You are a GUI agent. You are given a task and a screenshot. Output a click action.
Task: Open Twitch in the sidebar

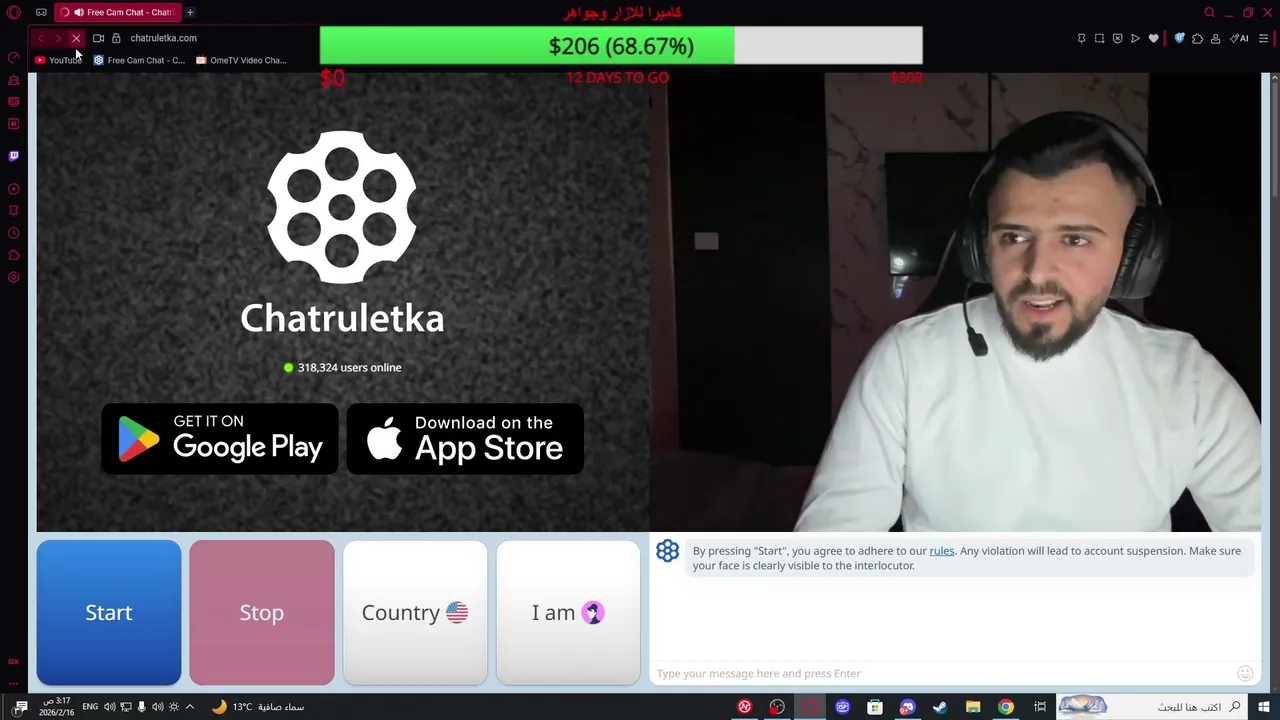(14, 156)
